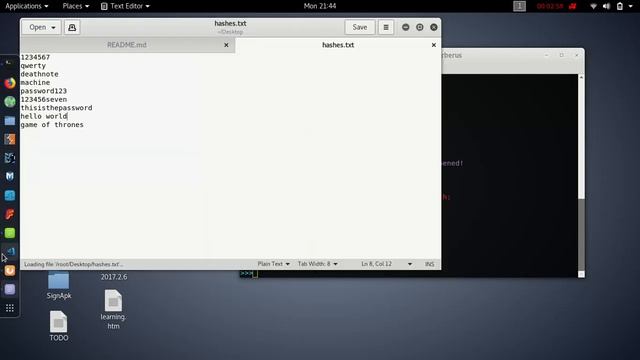The width and height of the screenshot is (640, 360).
Task: Open the bright green square dock icon
Action: [10, 233]
